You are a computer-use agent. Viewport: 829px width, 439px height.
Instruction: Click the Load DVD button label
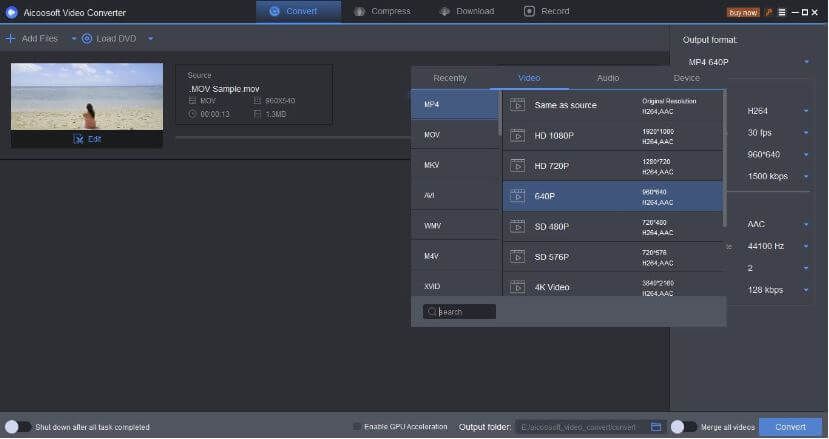click(116, 39)
